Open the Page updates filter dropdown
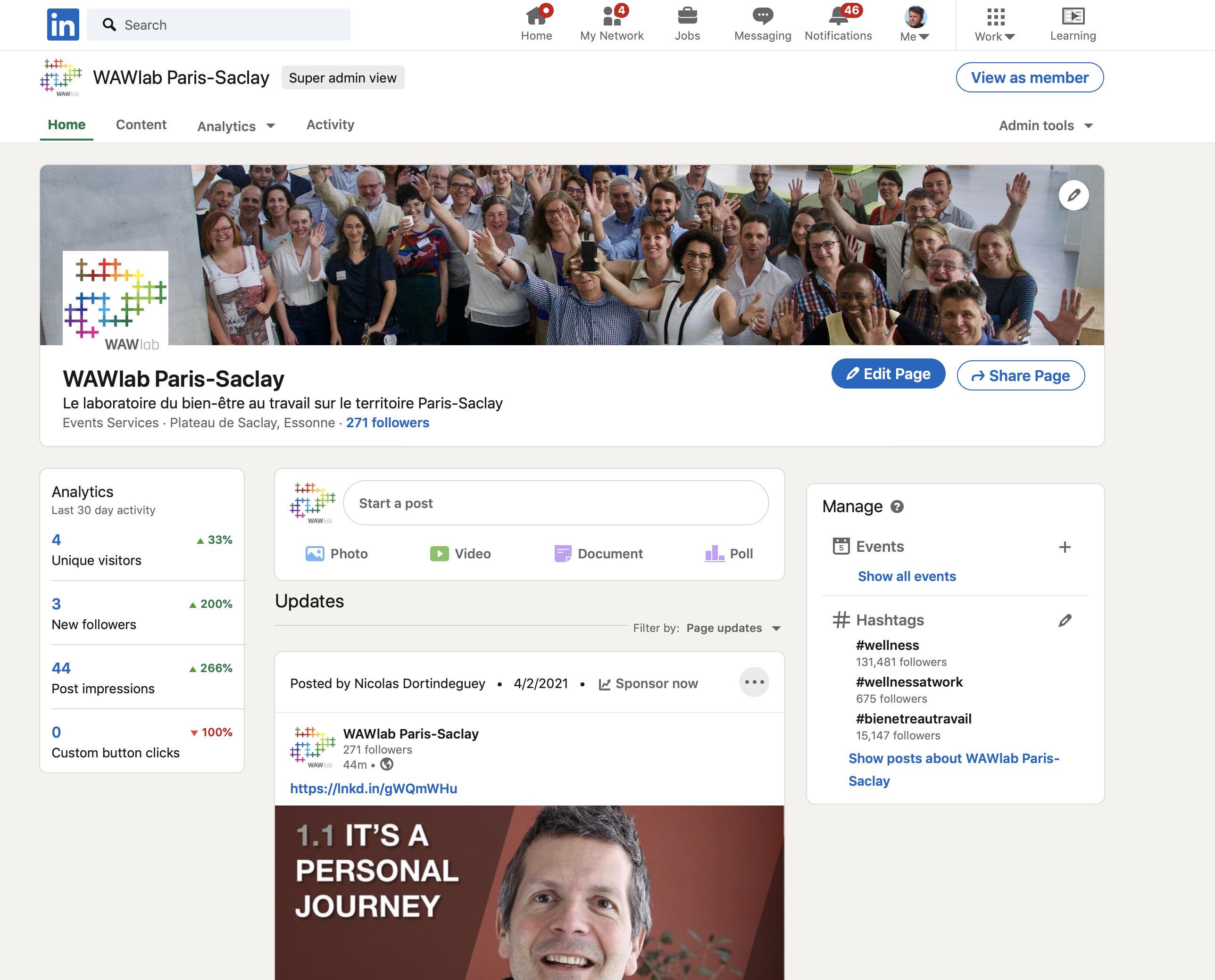1215x980 pixels. tap(733, 628)
